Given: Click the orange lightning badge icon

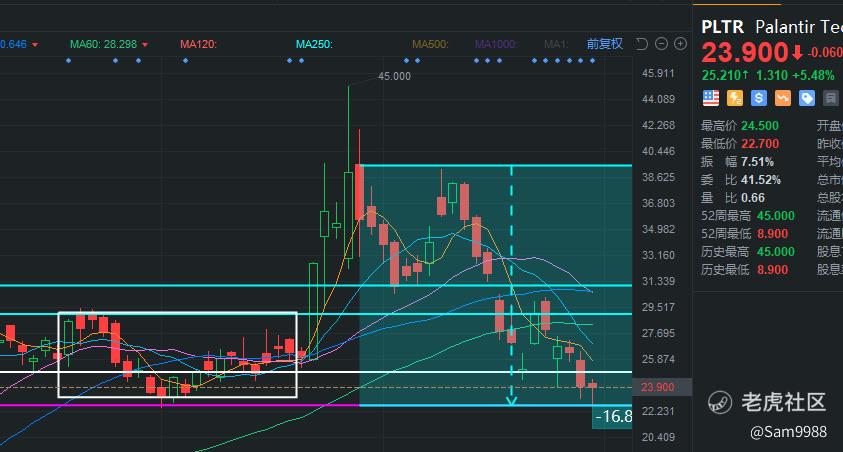Looking at the screenshot, I should 735,98.
